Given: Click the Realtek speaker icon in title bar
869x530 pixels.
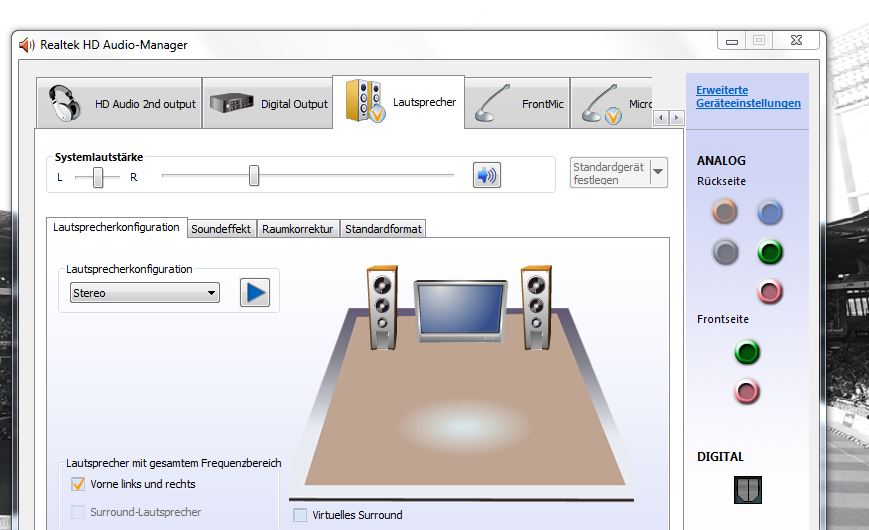Looking at the screenshot, I should (27, 45).
